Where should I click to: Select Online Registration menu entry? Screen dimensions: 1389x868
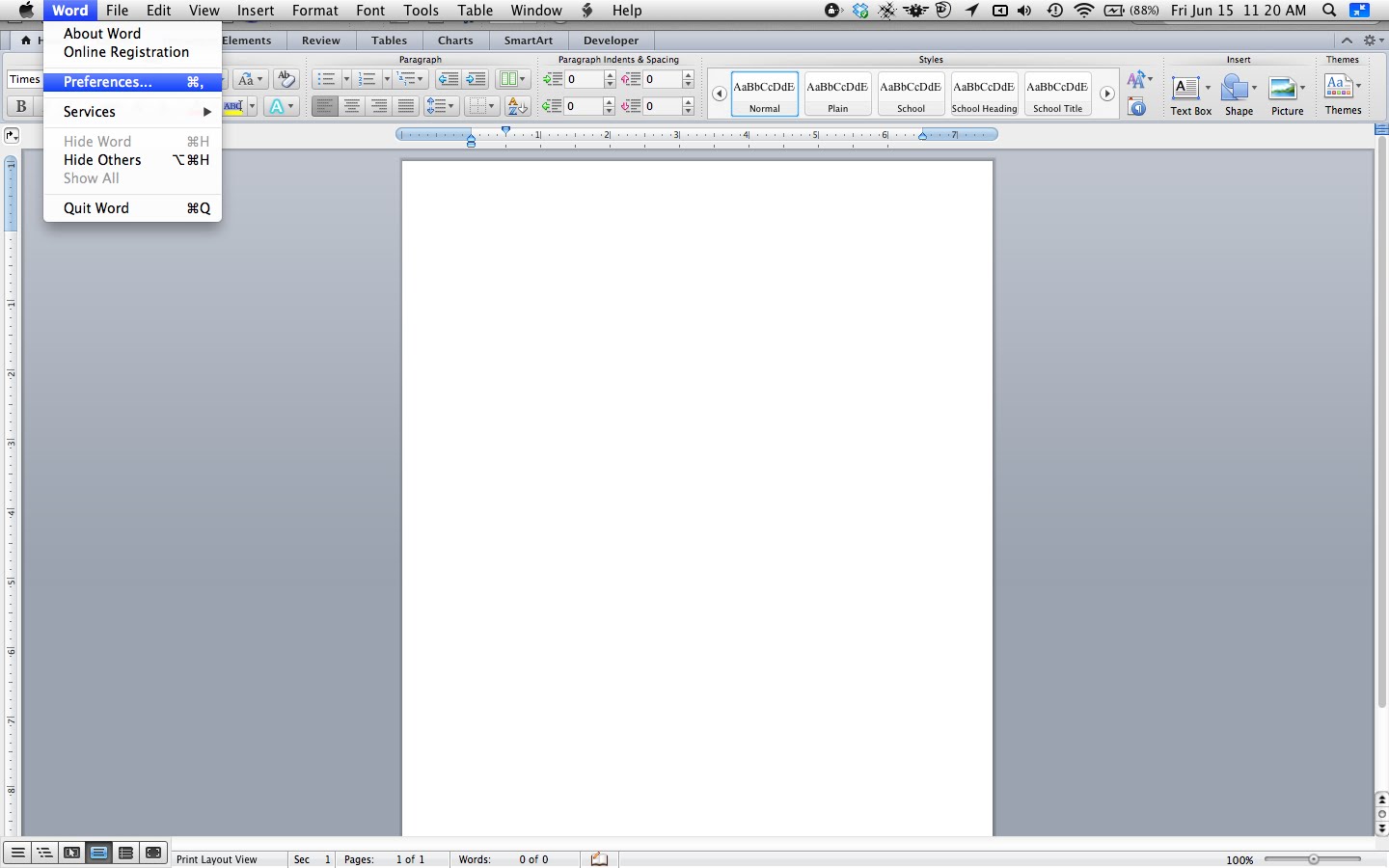pyautogui.click(x=132, y=52)
